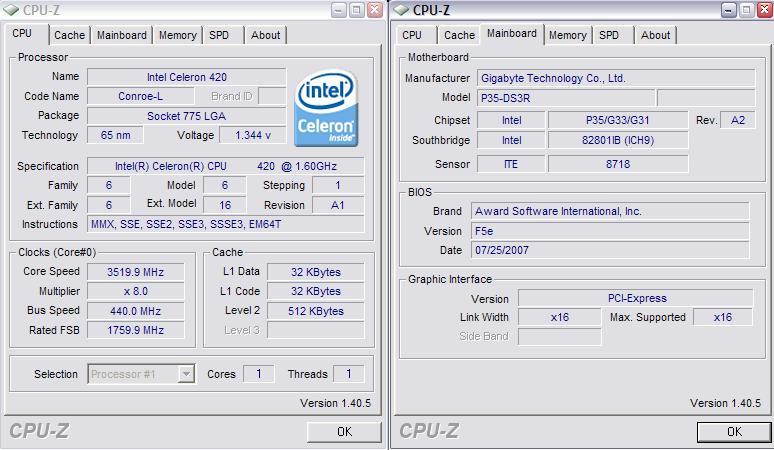Click the Stepping '1' value
This screenshot has width=774, height=450.
338,185
